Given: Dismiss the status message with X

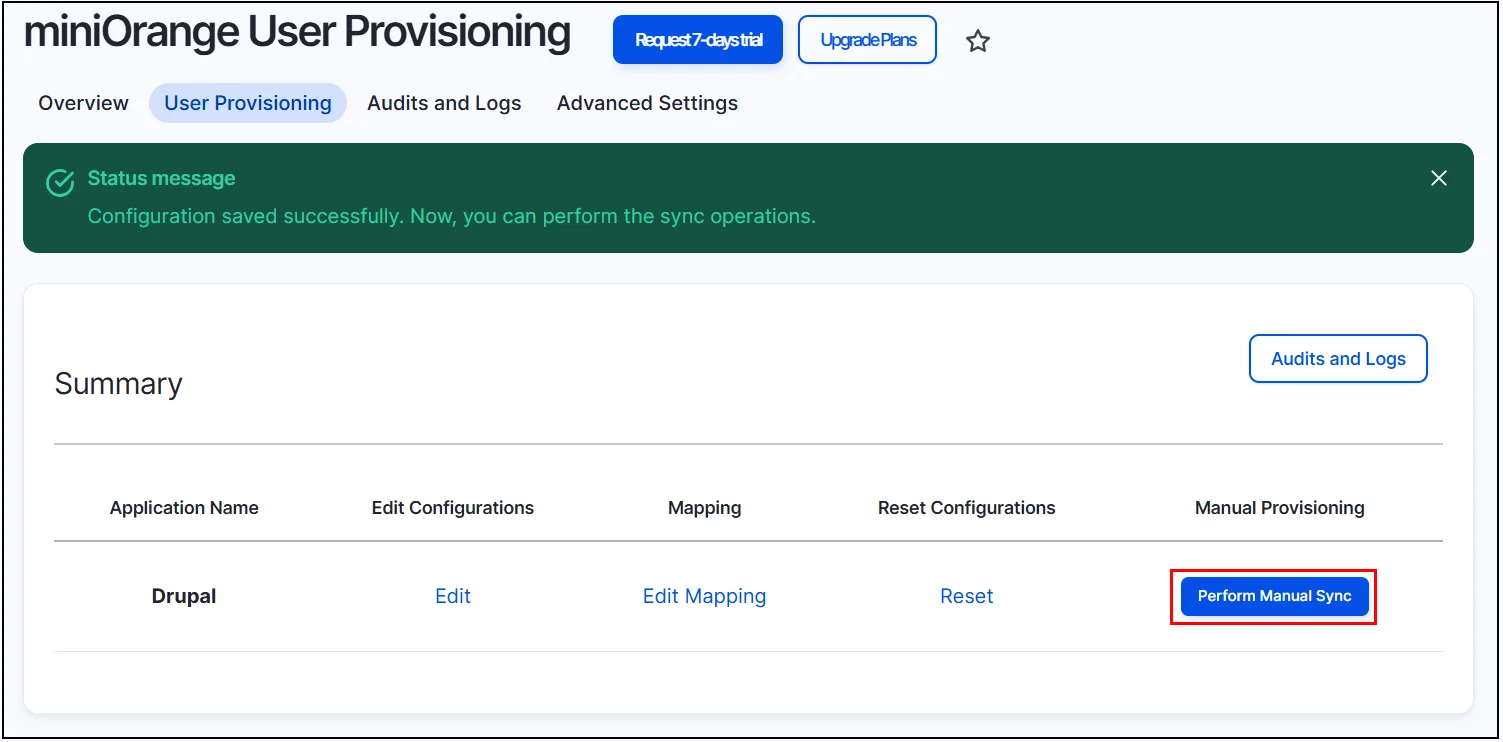Looking at the screenshot, I should (x=1439, y=178).
